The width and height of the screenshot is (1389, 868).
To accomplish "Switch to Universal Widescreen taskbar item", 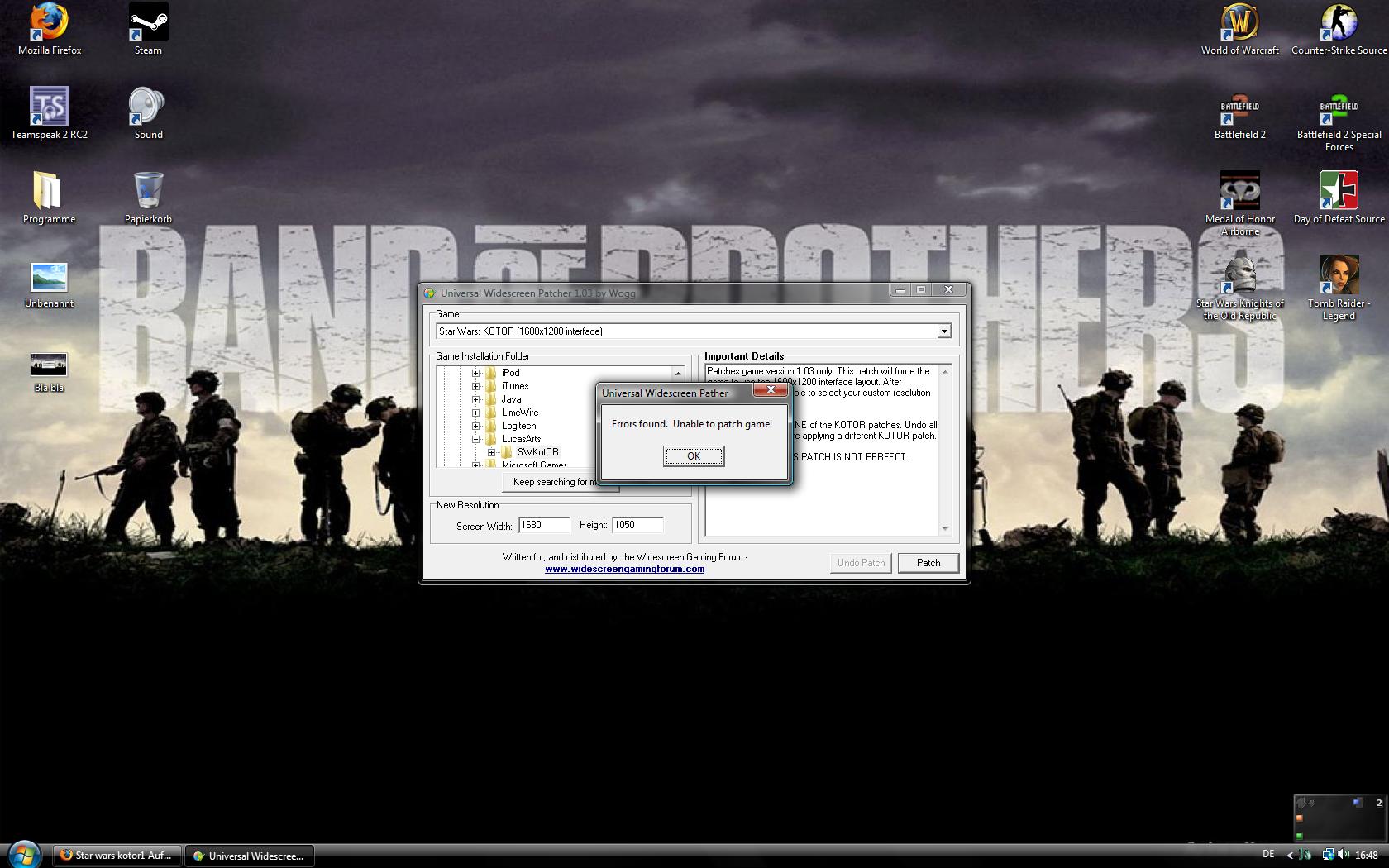I will [x=249, y=856].
